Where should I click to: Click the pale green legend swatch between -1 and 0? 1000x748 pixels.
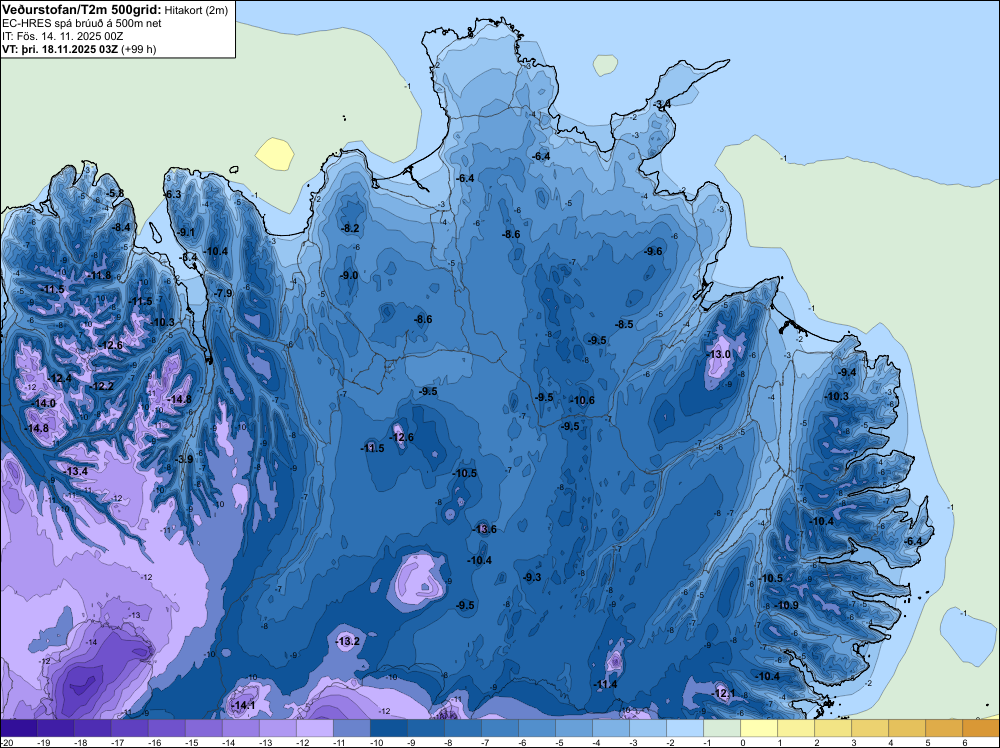tap(721, 728)
